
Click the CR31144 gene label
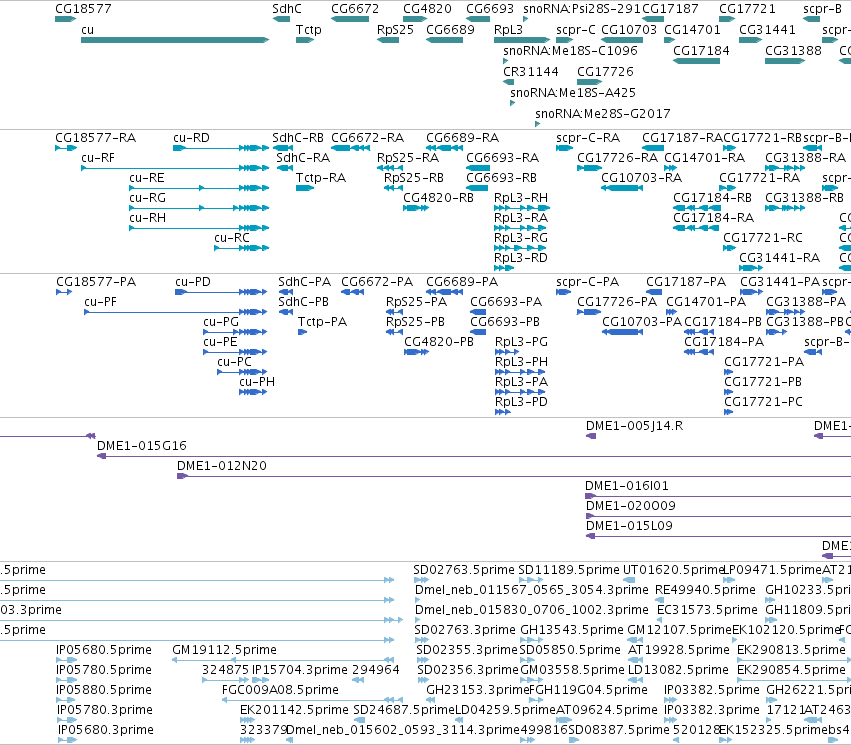coord(530,72)
